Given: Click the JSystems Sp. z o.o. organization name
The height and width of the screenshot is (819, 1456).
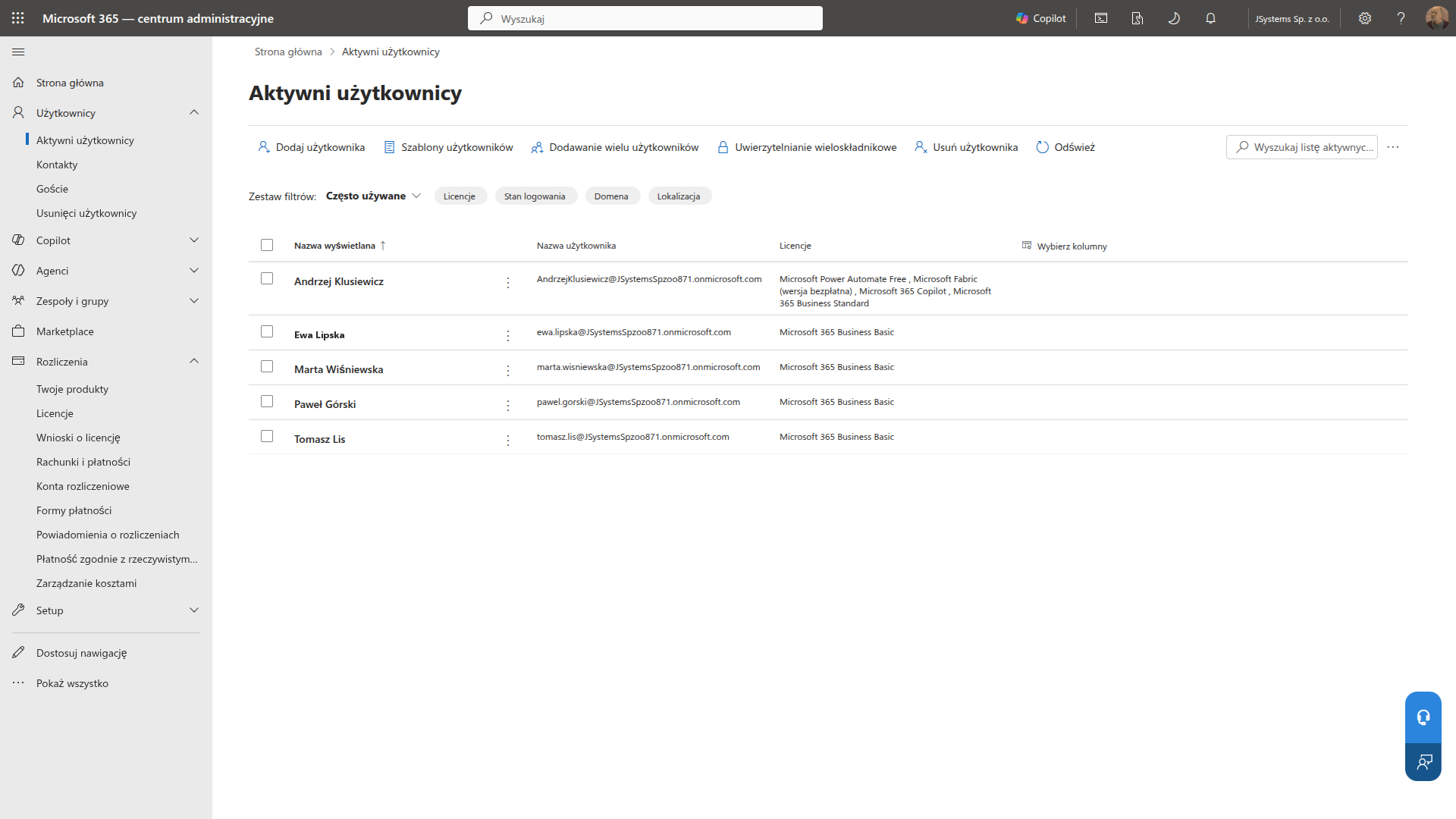Looking at the screenshot, I should click(1292, 19).
